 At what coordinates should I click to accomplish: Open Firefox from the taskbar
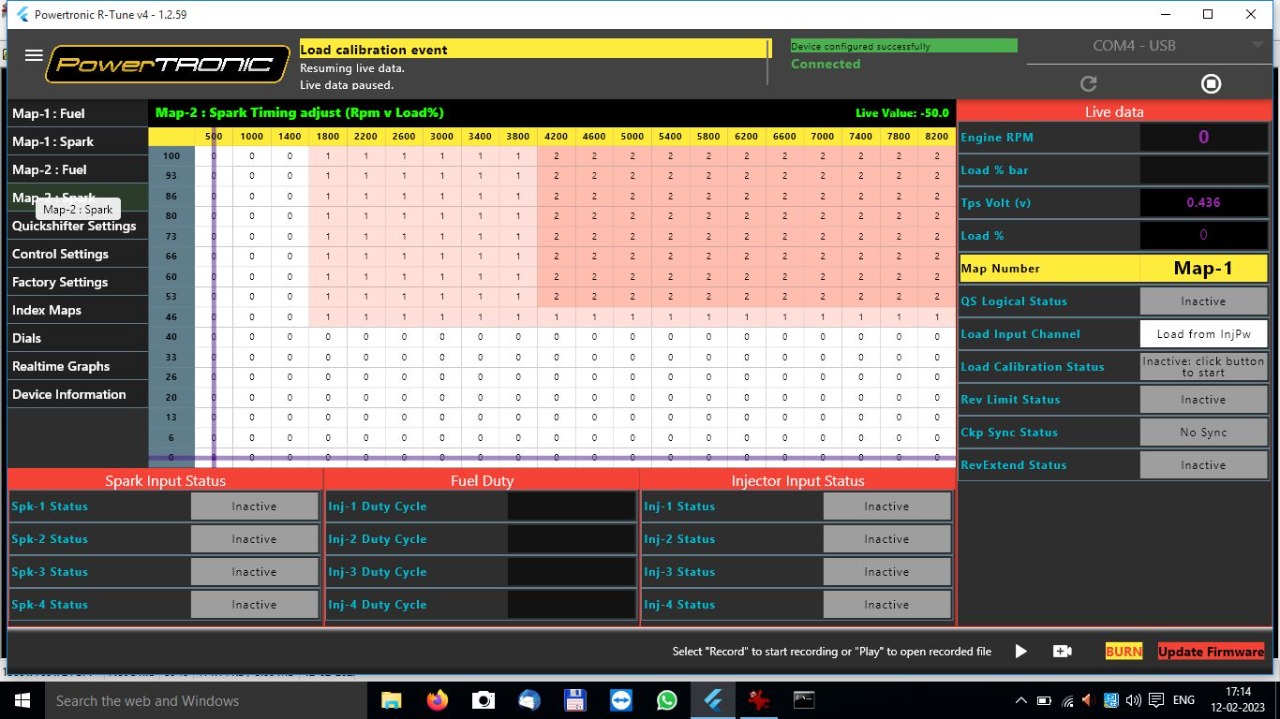click(437, 700)
